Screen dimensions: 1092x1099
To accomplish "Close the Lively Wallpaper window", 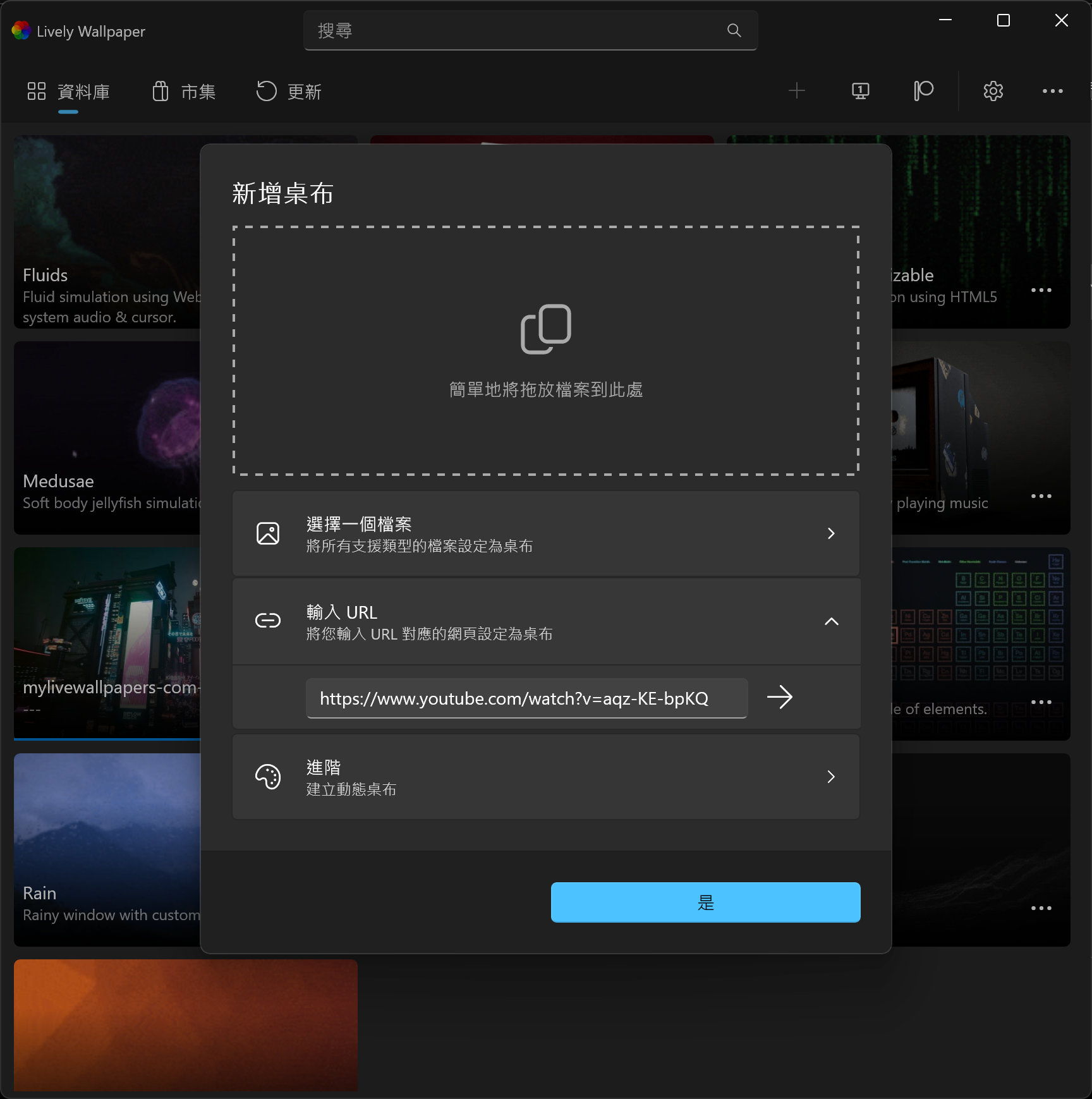I will pyautogui.click(x=1062, y=20).
